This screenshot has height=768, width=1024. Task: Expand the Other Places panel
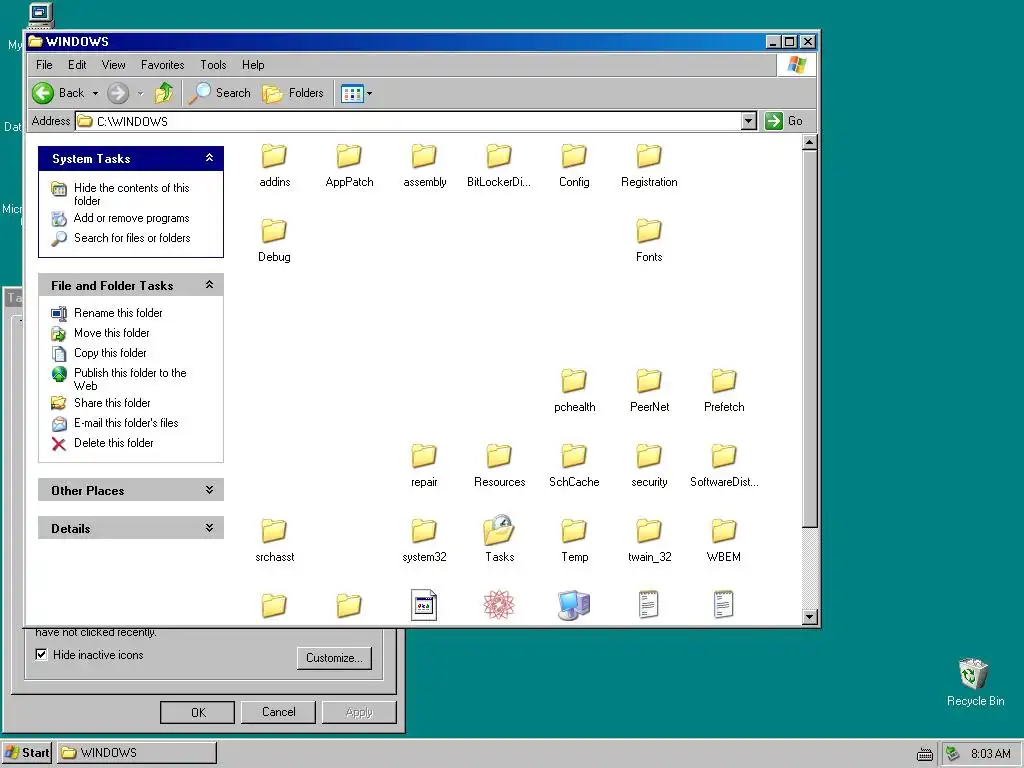pyautogui.click(x=209, y=490)
